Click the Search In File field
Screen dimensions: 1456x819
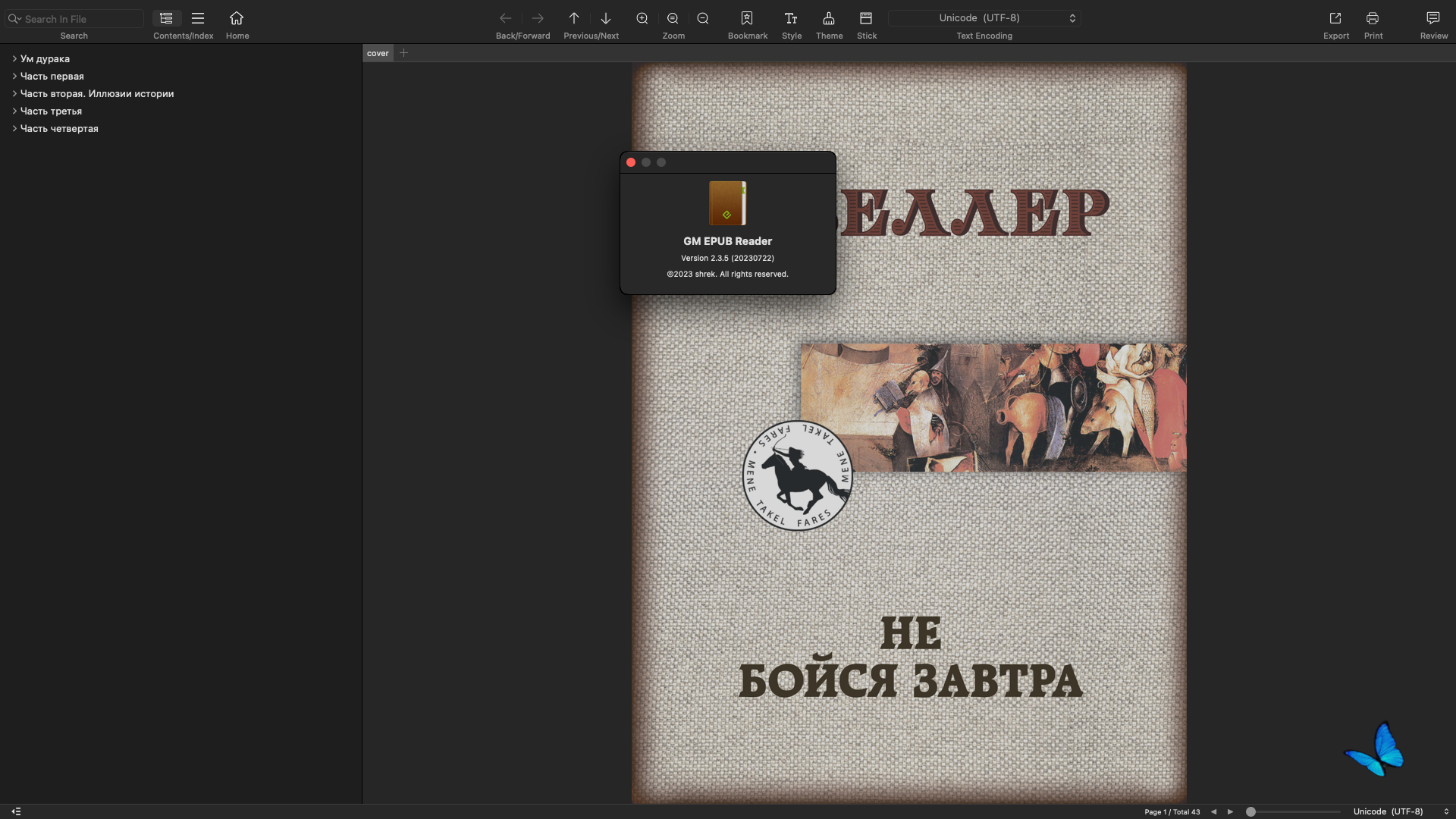click(74, 19)
